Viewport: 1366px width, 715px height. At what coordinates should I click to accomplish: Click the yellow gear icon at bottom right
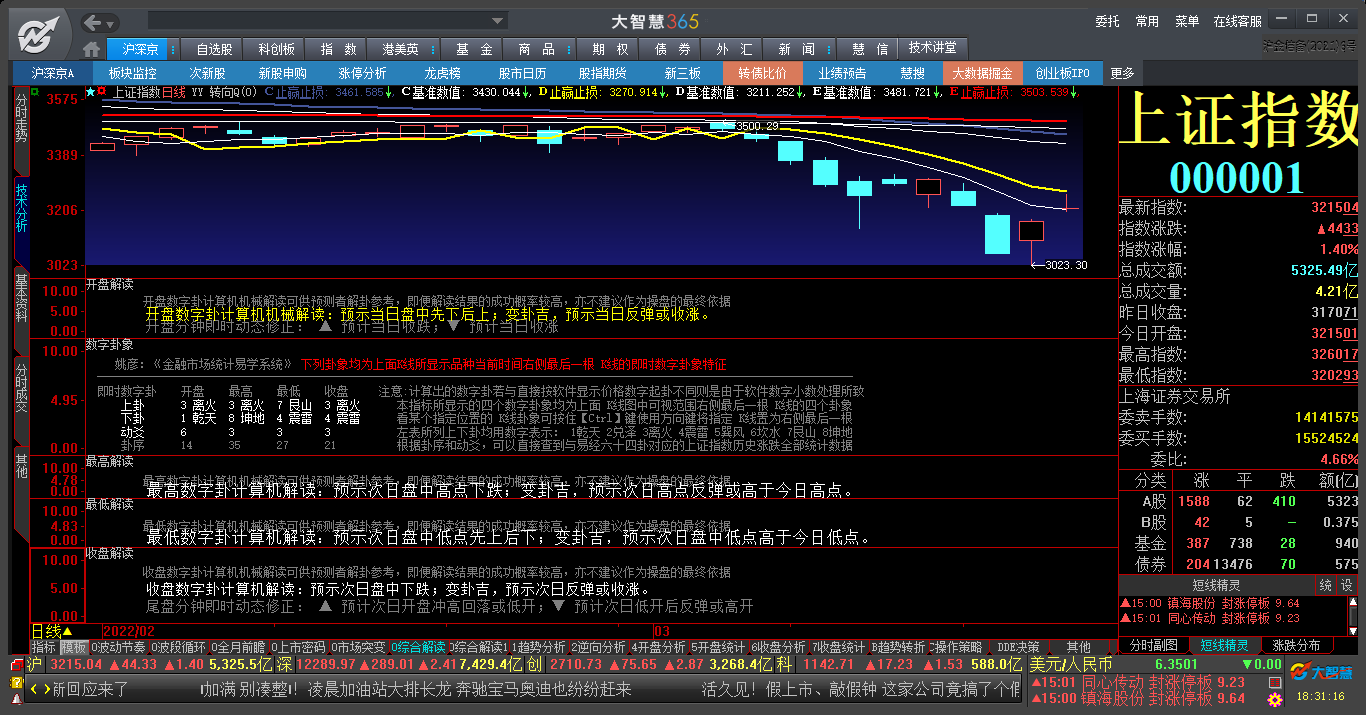pos(1274,698)
